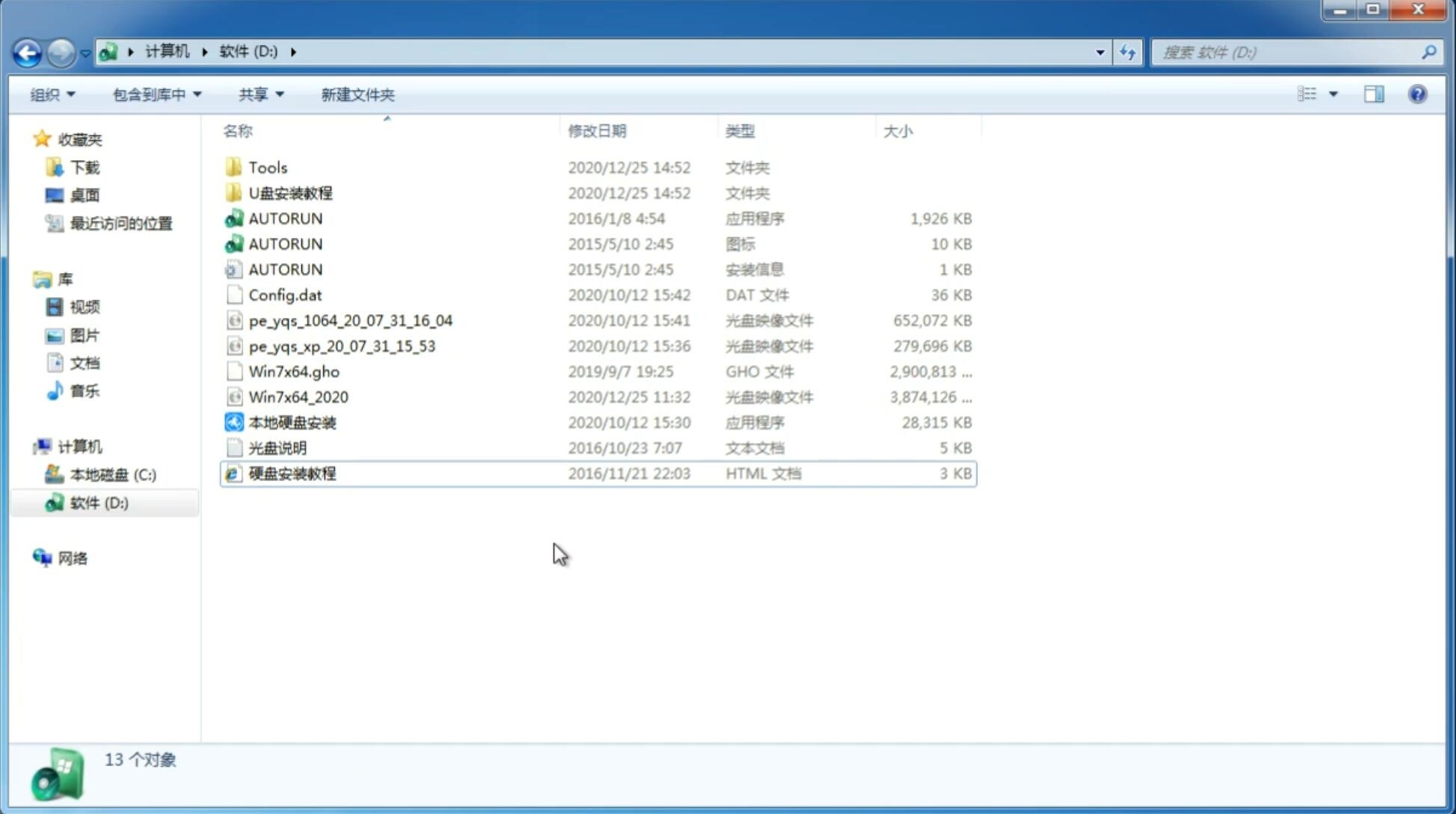This screenshot has height=814, width=1456.
Task: Click 包含到库中 dropdown button
Action: coord(156,93)
